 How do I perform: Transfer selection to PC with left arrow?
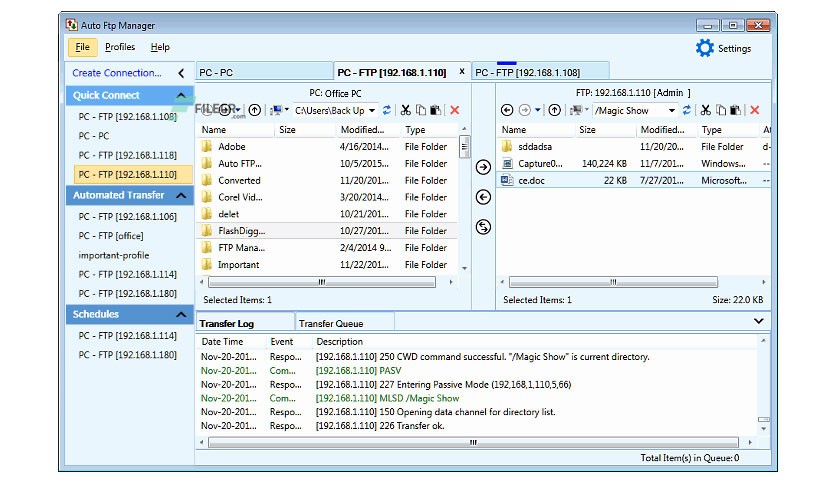tap(483, 197)
